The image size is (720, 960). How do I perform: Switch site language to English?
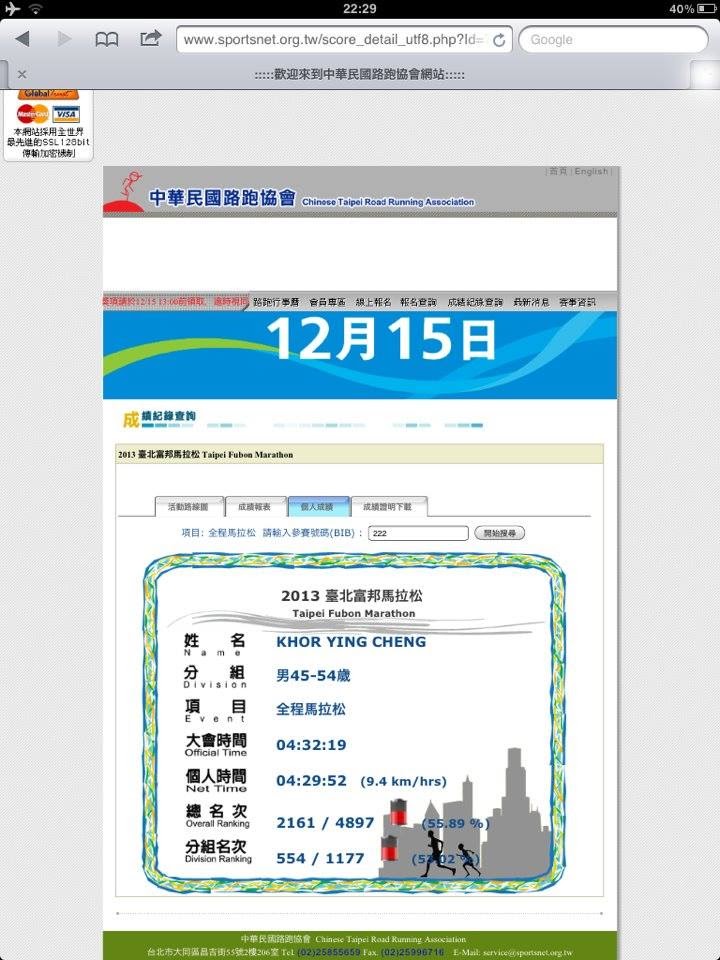tap(591, 171)
